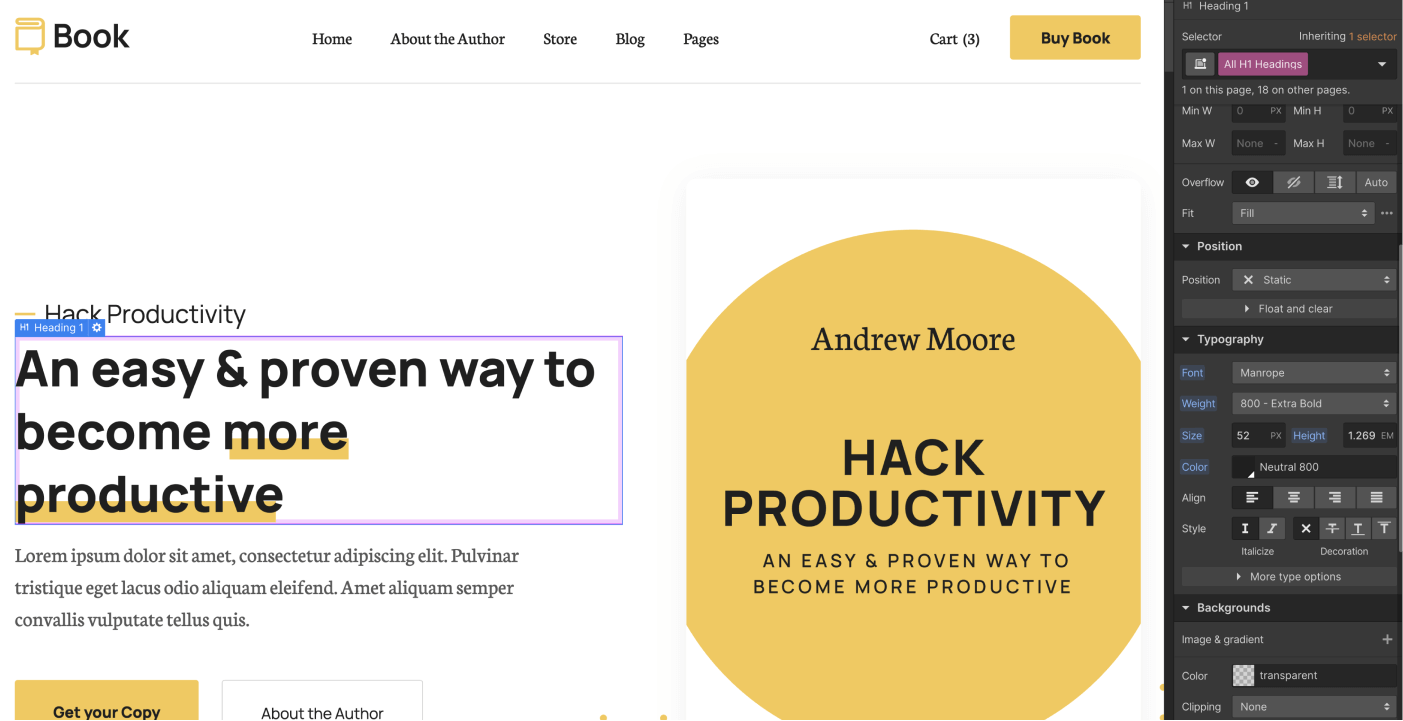Screen dimensions: 1403x721
Task: Apply strikethrough text decoration
Action: [x=1332, y=528]
